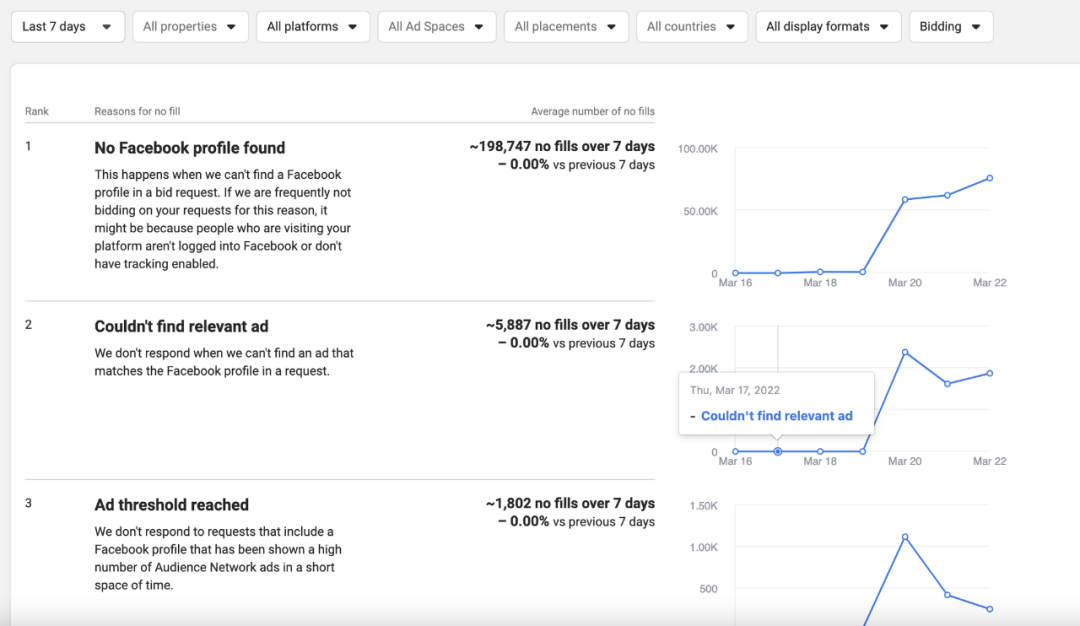Select the ~1,802 no fills over 7 days value

click(570, 503)
